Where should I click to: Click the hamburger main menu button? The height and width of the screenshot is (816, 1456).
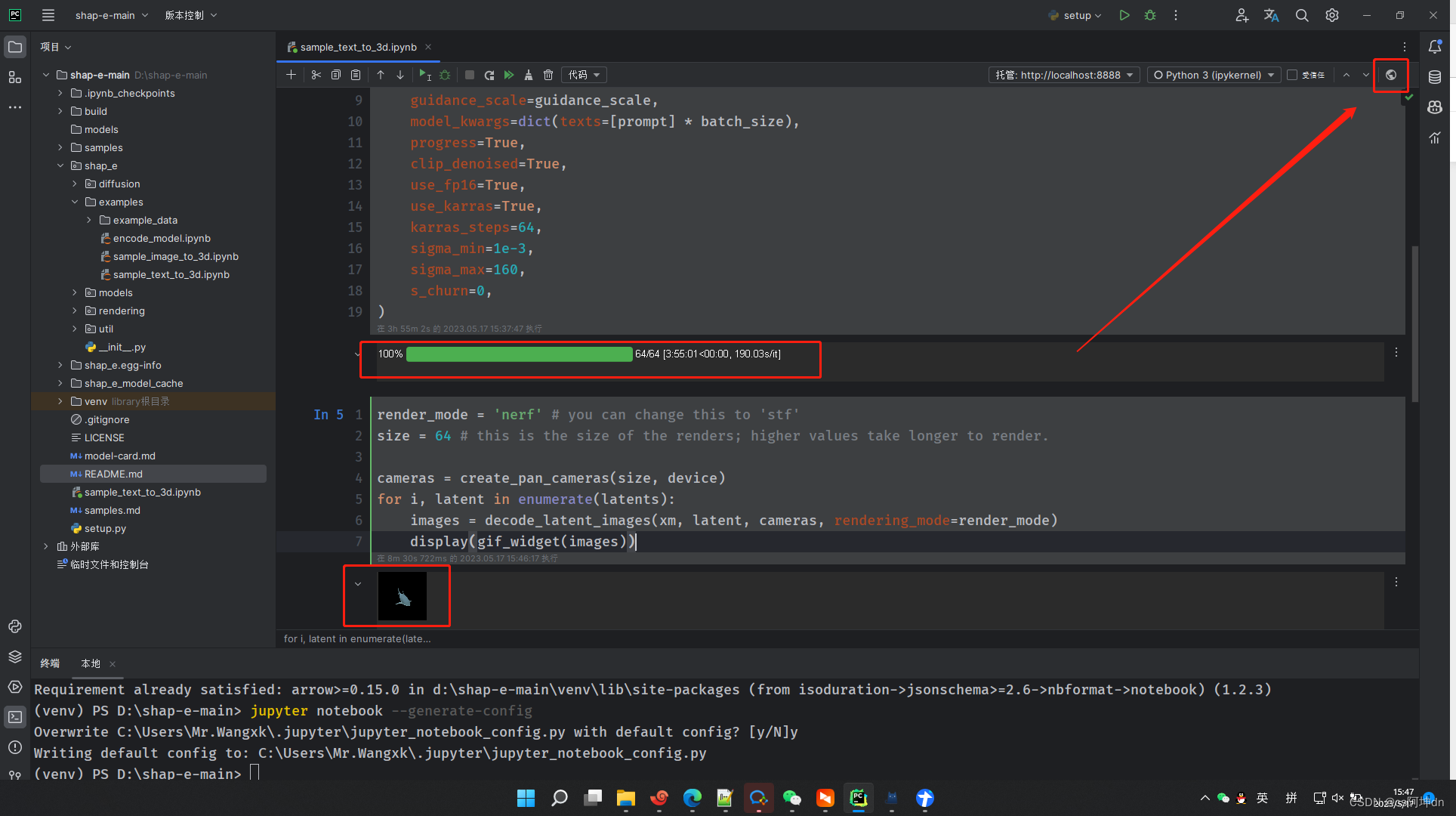48,15
